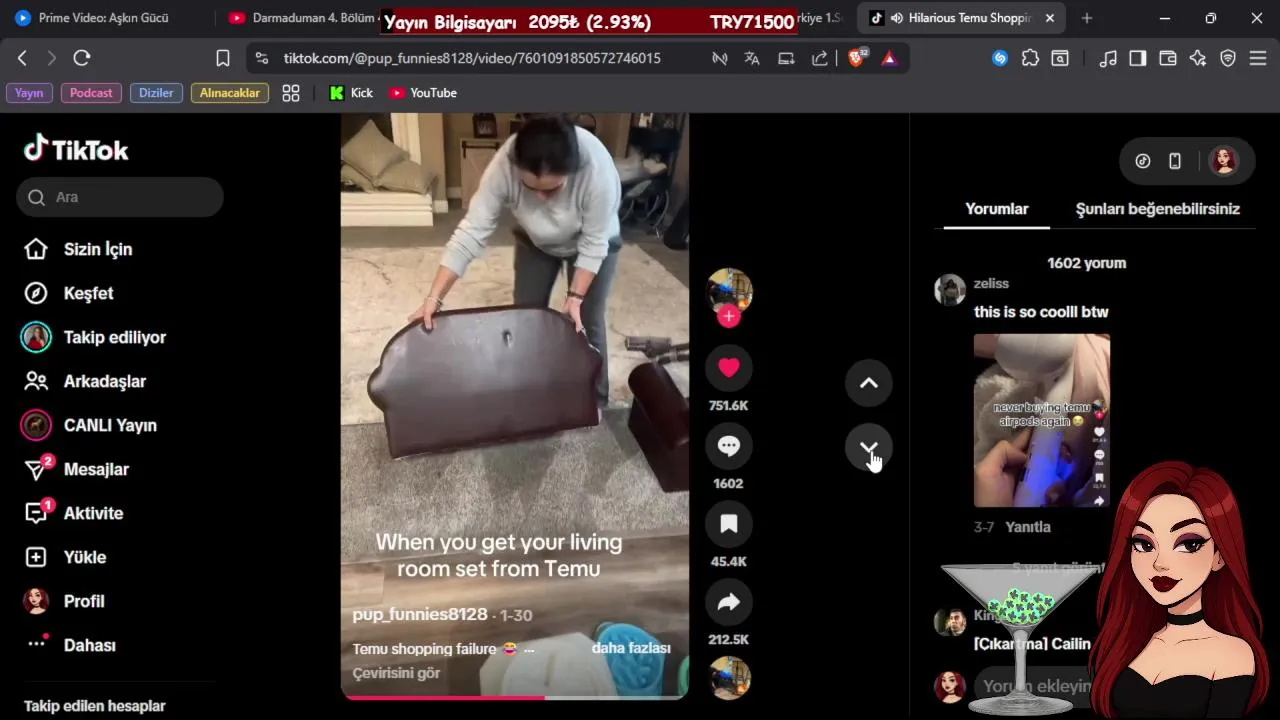Viewport: 1280px width, 720px height.
Task: Close the Hilarious Temu Shopping tab
Action: [x=1050, y=18]
